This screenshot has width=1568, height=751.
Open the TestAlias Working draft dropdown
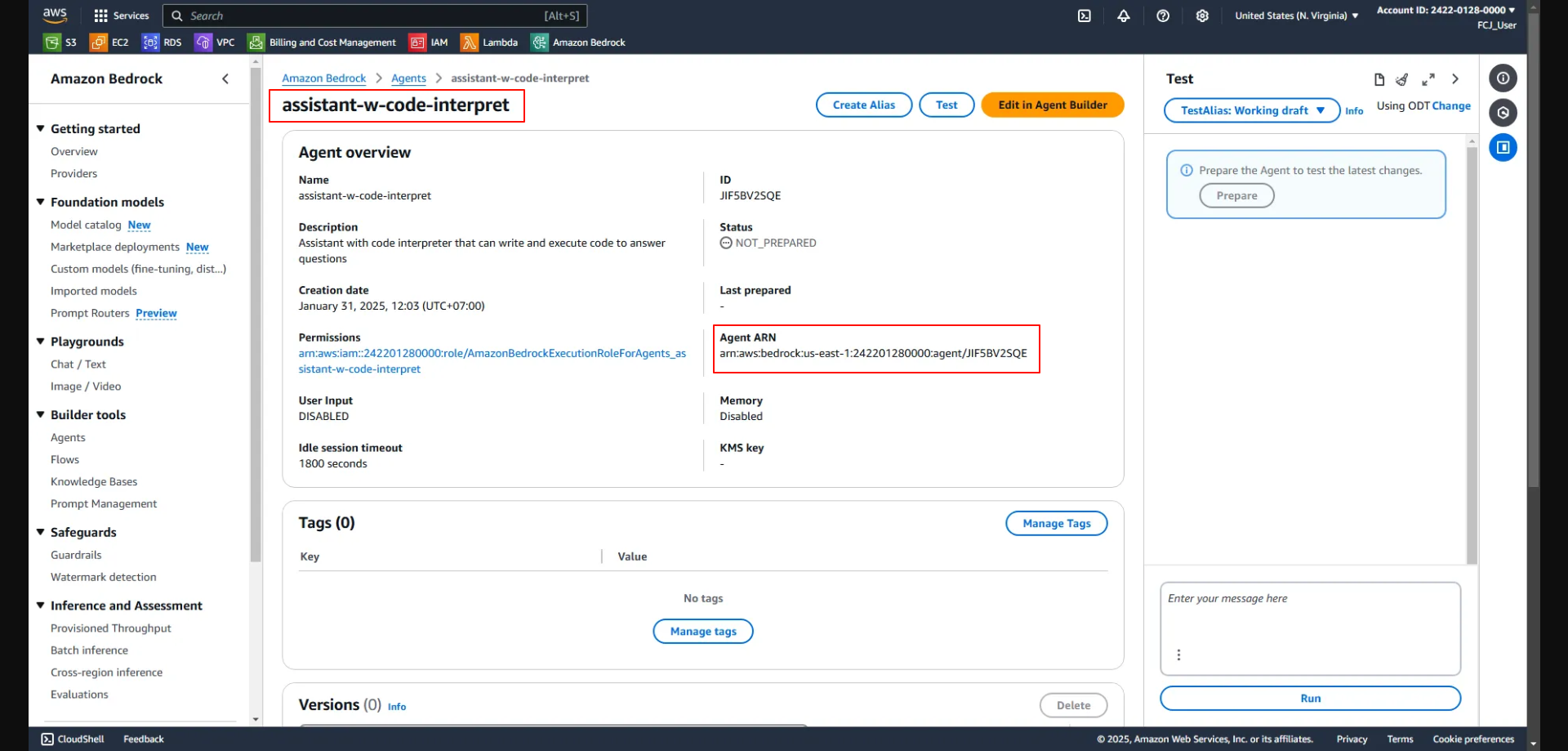point(1252,110)
